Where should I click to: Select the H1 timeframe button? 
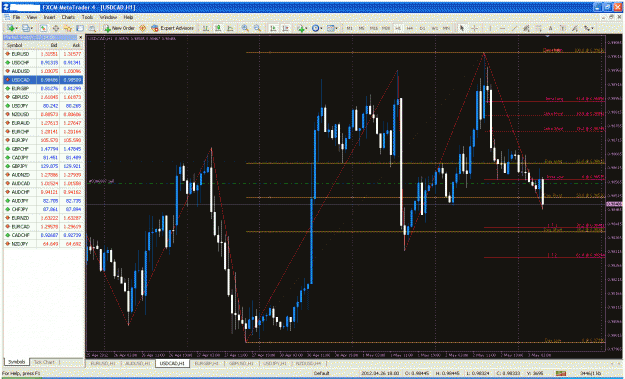pyautogui.click(x=398, y=28)
